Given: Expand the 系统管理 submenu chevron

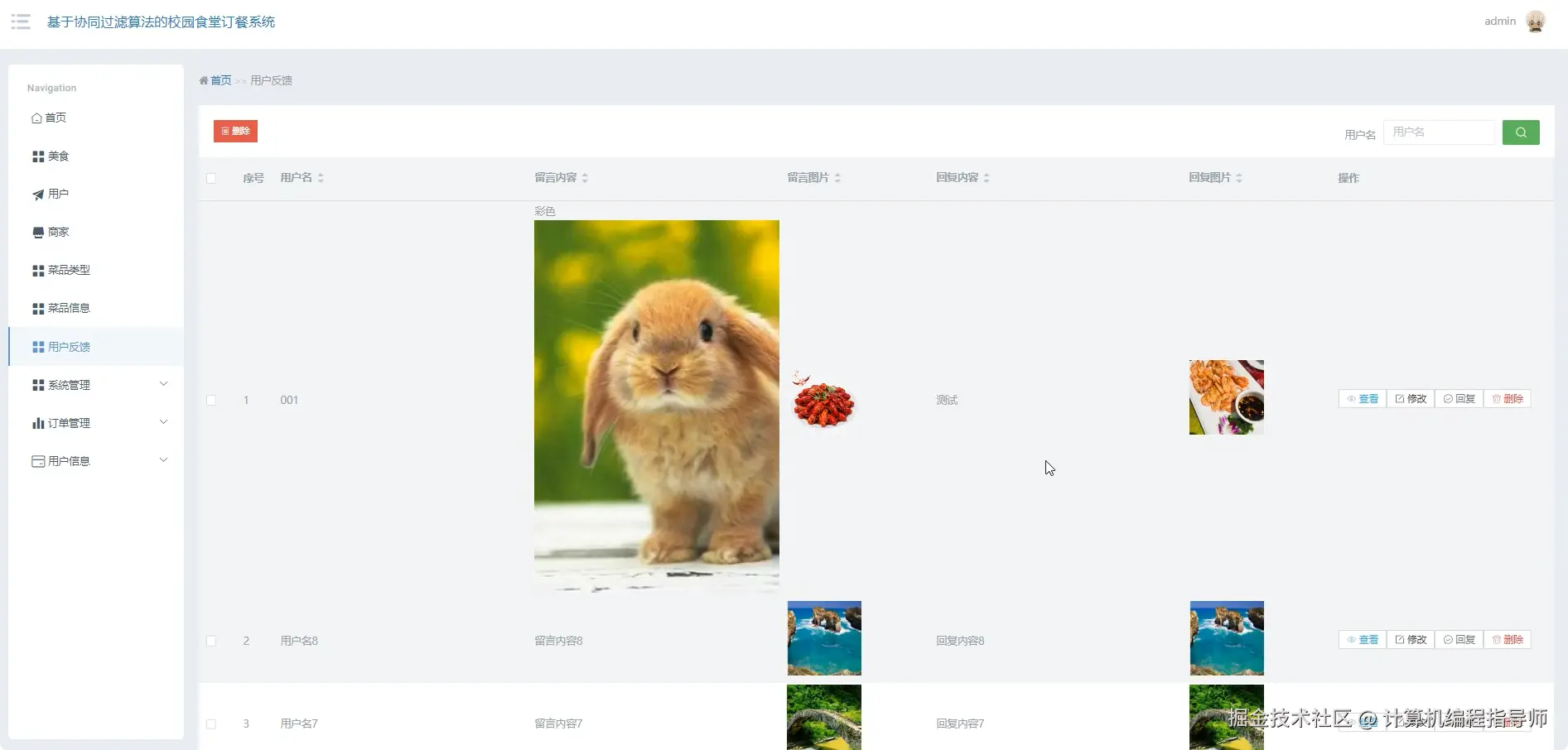Looking at the screenshot, I should click(163, 384).
